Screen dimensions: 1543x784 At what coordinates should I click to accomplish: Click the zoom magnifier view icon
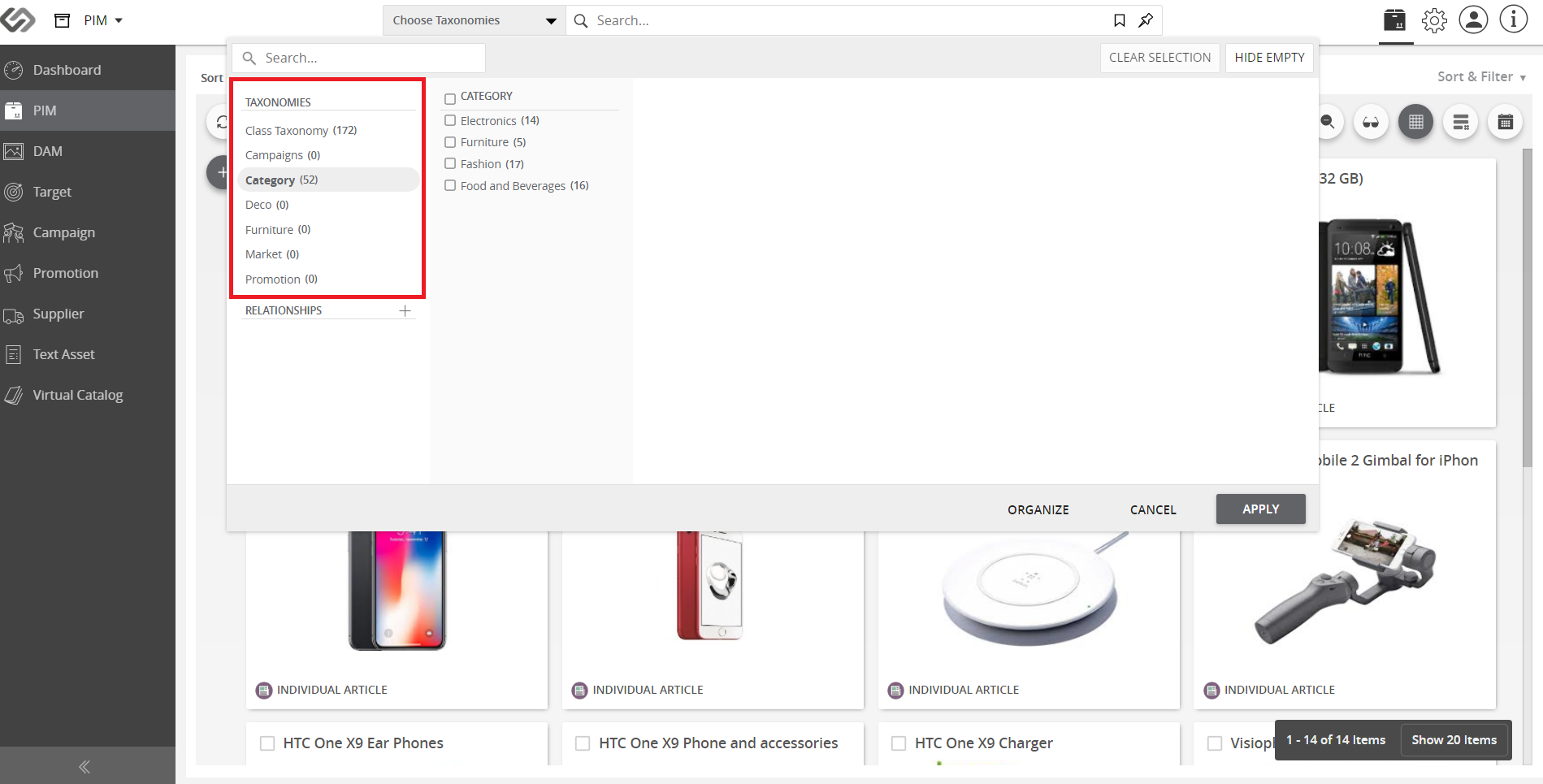pyautogui.click(x=1328, y=122)
